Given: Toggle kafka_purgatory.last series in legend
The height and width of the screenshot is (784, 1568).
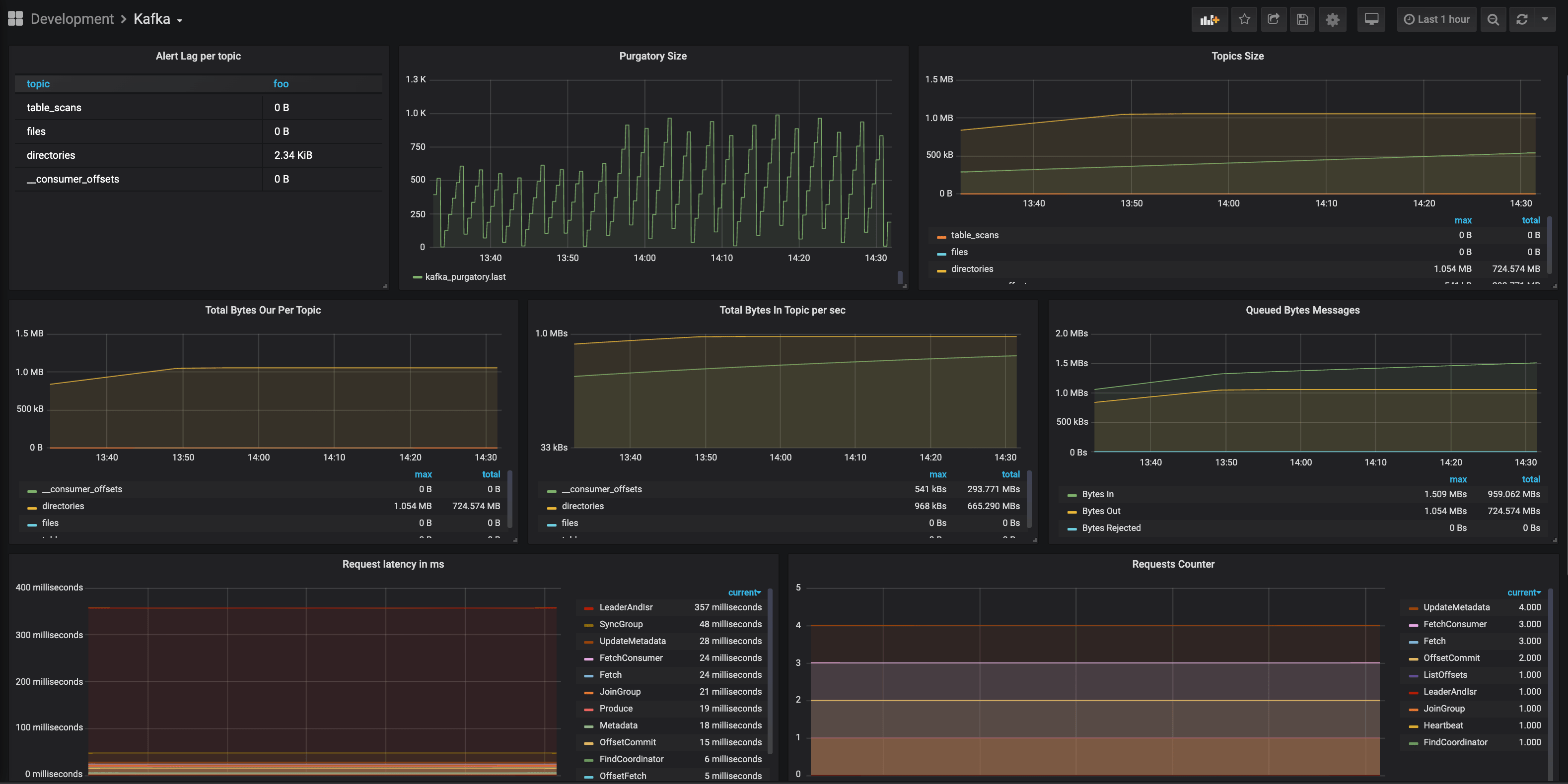Looking at the screenshot, I should (x=465, y=277).
